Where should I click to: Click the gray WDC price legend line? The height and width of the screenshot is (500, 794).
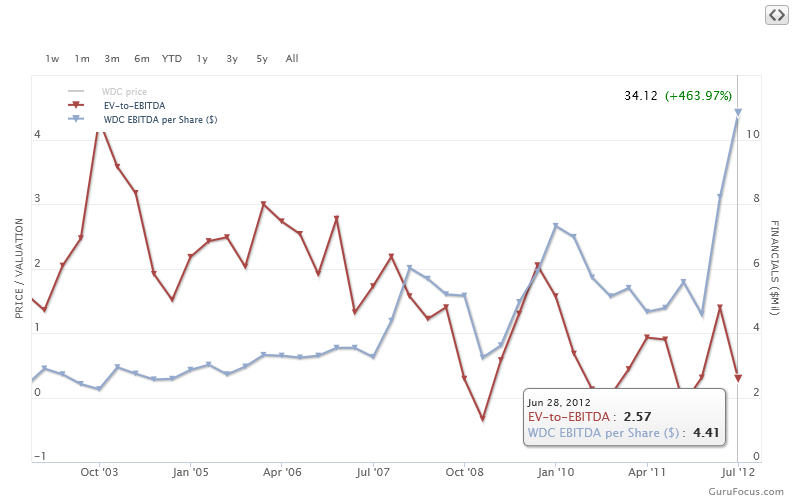point(76,92)
